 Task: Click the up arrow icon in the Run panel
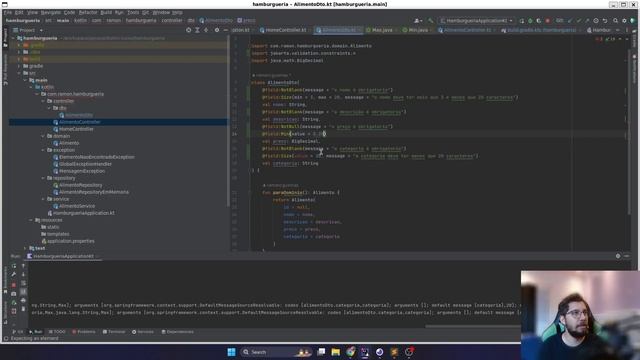pyautogui.click(x=23, y=266)
